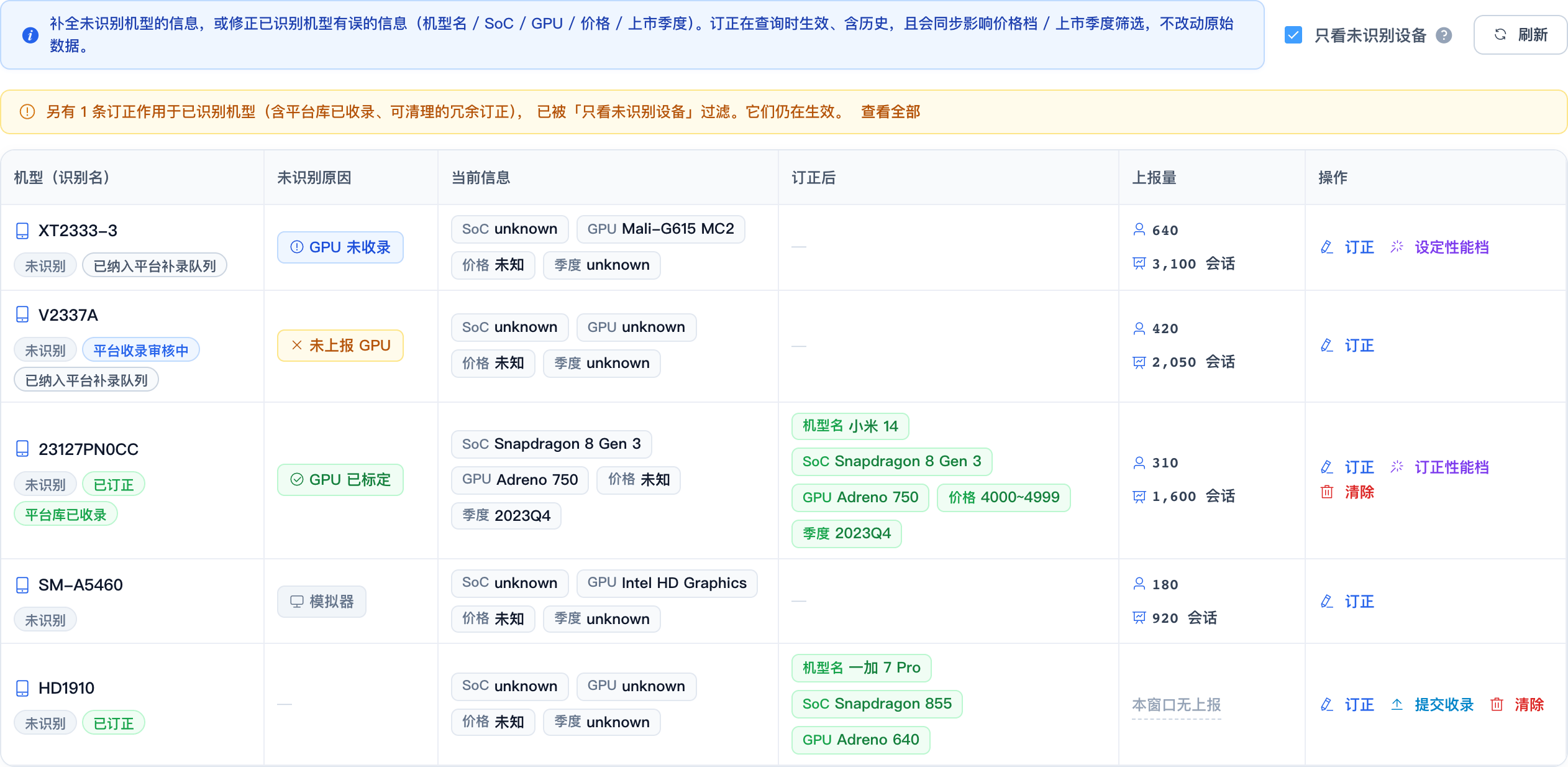Image resolution: width=1568 pixels, height=767 pixels.
Task: Click the SoC Snapdragon 855 chip
Action: click(x=877, y=704)
